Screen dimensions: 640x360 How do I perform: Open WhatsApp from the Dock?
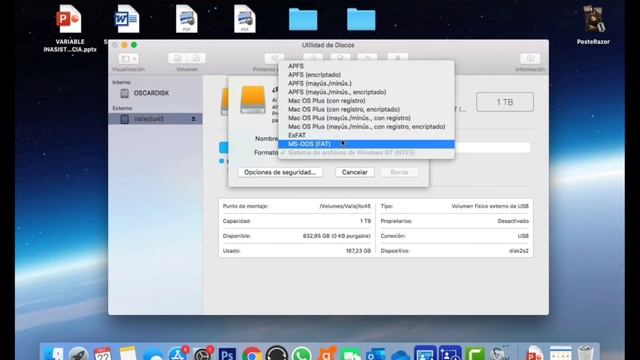[301, 353]
